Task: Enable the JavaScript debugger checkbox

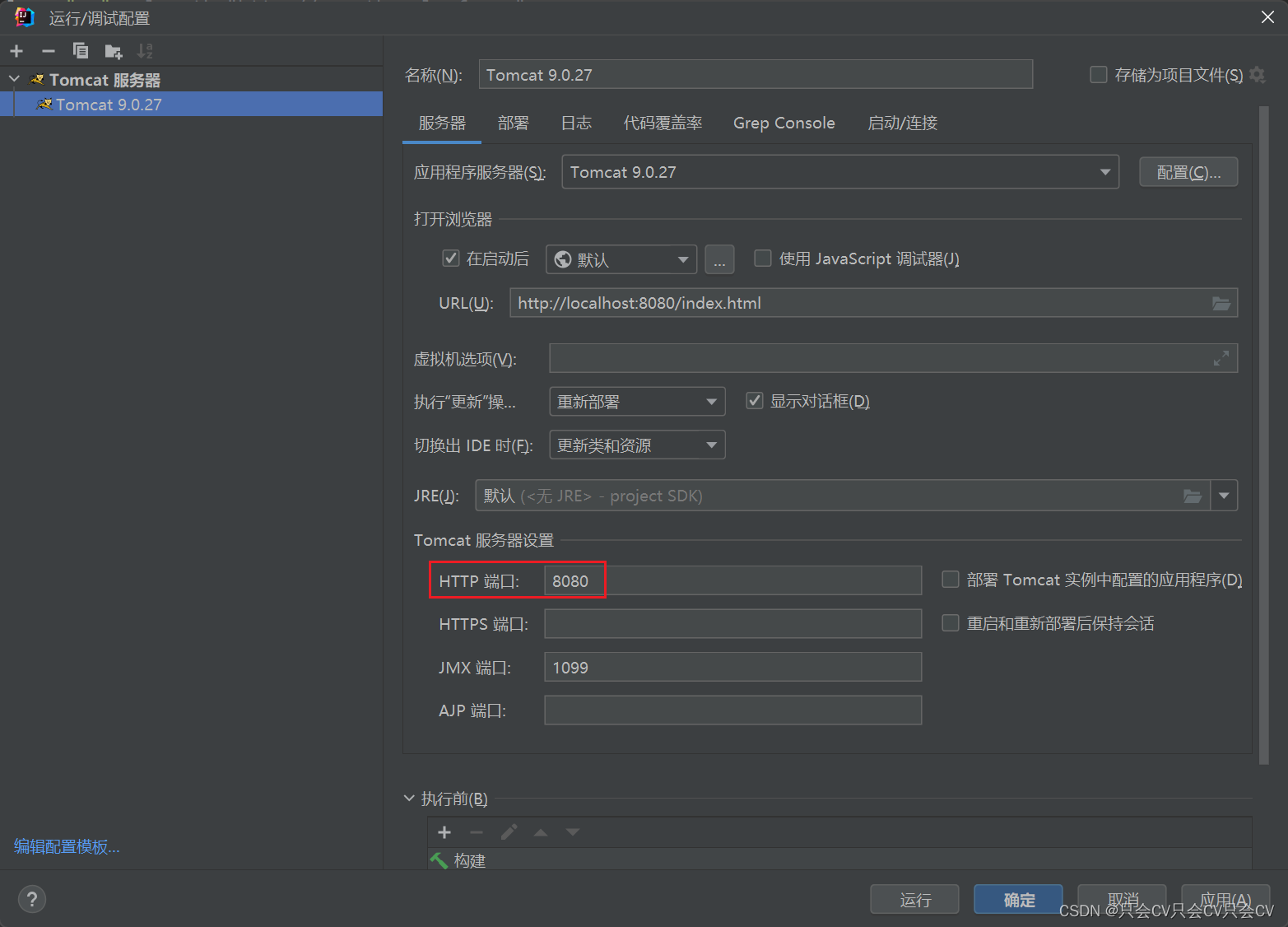Action: click(x=763, y=259)
